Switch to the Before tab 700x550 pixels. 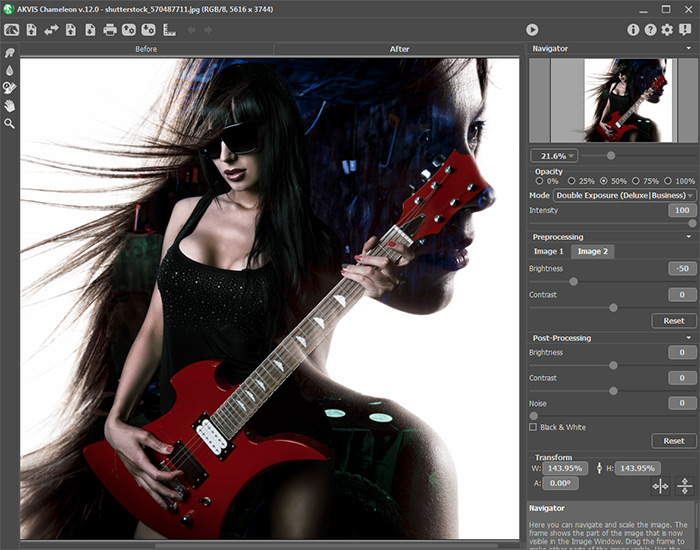[x=146, y=48]
